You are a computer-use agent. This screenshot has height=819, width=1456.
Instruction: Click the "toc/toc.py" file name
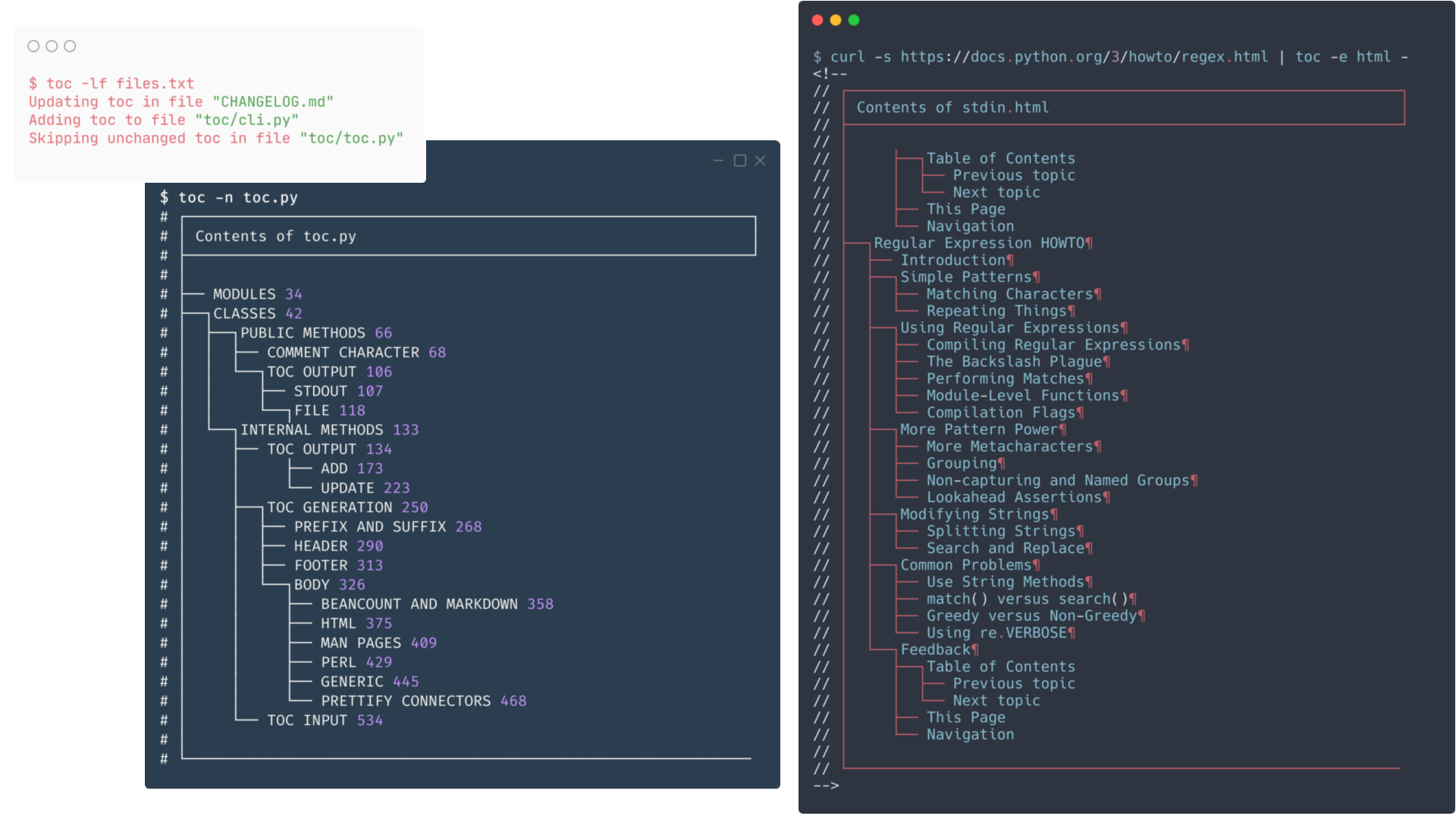pos(352,138)
